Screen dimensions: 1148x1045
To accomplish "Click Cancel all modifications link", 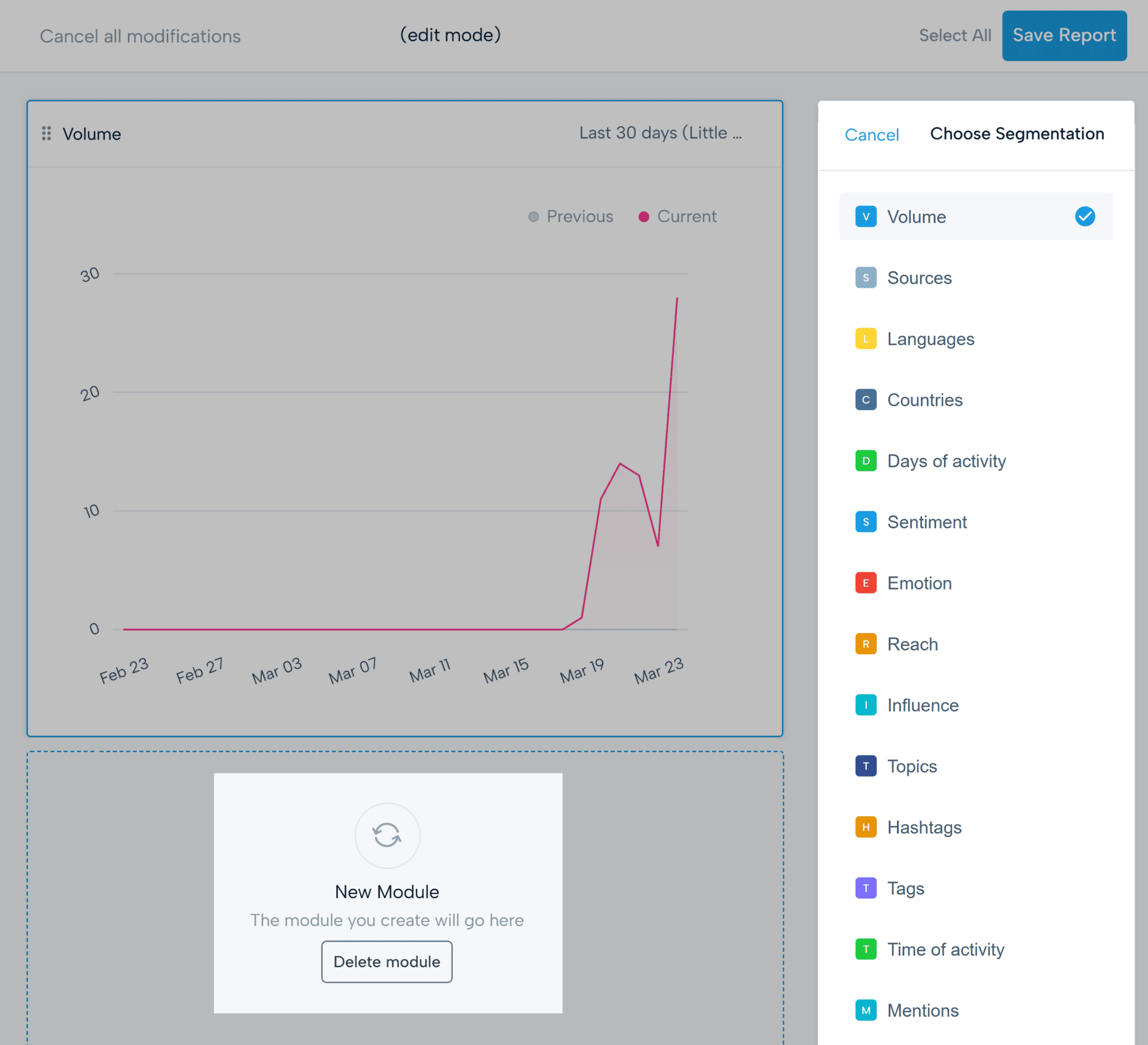I will (x=140, y=36).
